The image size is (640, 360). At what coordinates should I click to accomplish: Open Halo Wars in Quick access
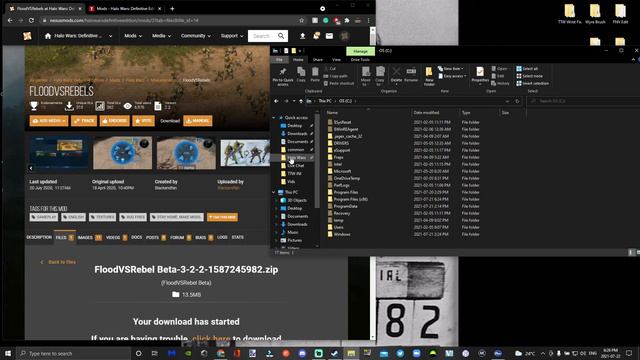296,158
